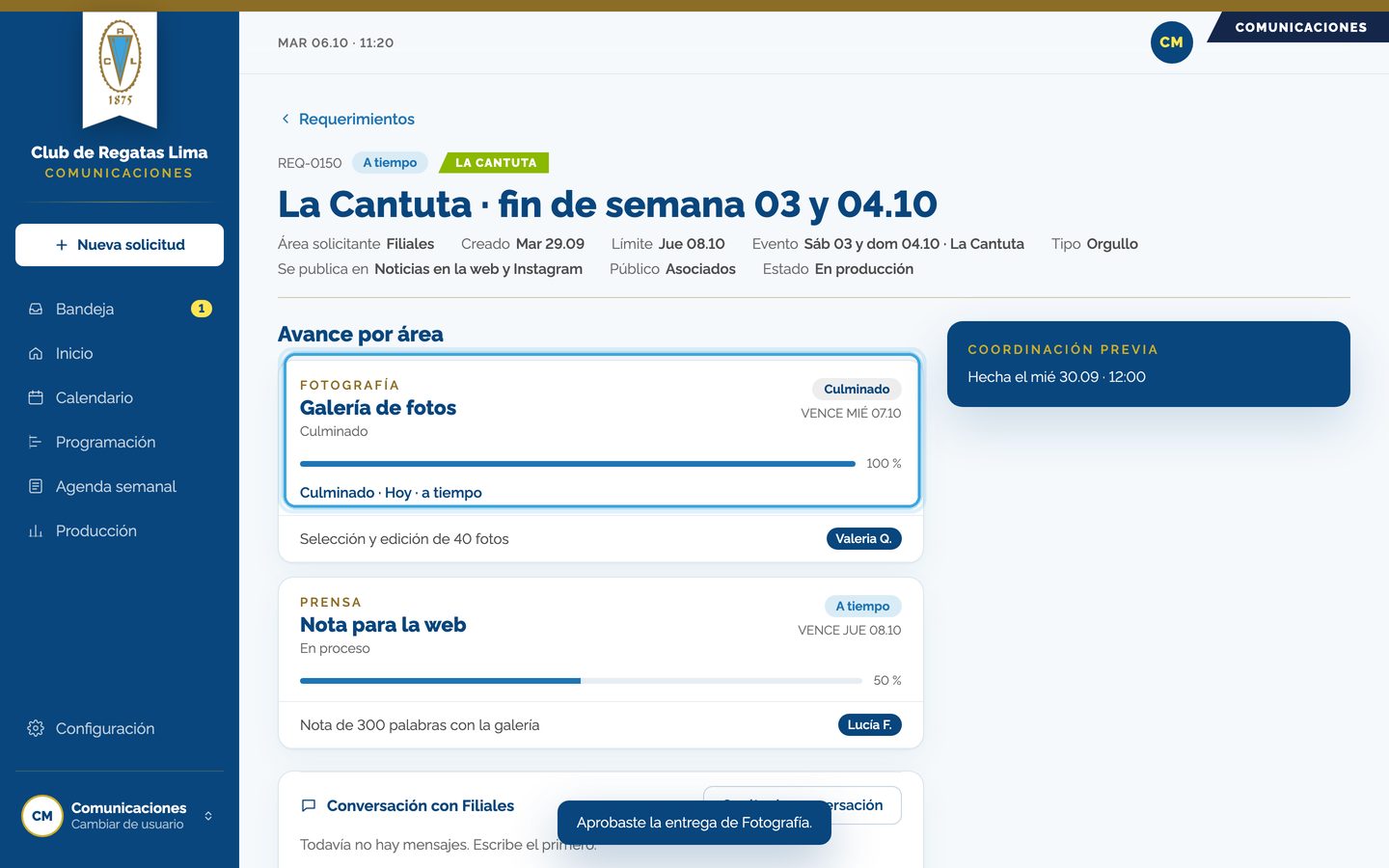Open the Cambiar de usuario switcher arrows

tap(208, 816)
